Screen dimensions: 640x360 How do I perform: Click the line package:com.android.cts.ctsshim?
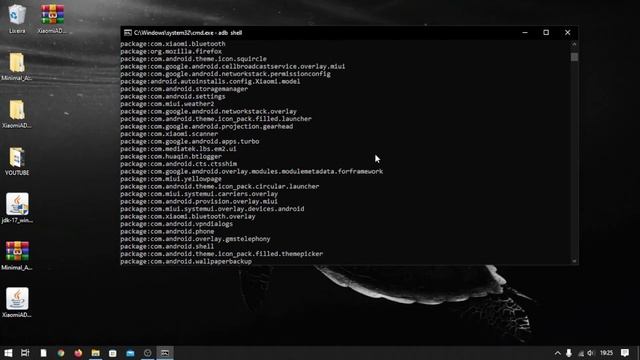178,164
